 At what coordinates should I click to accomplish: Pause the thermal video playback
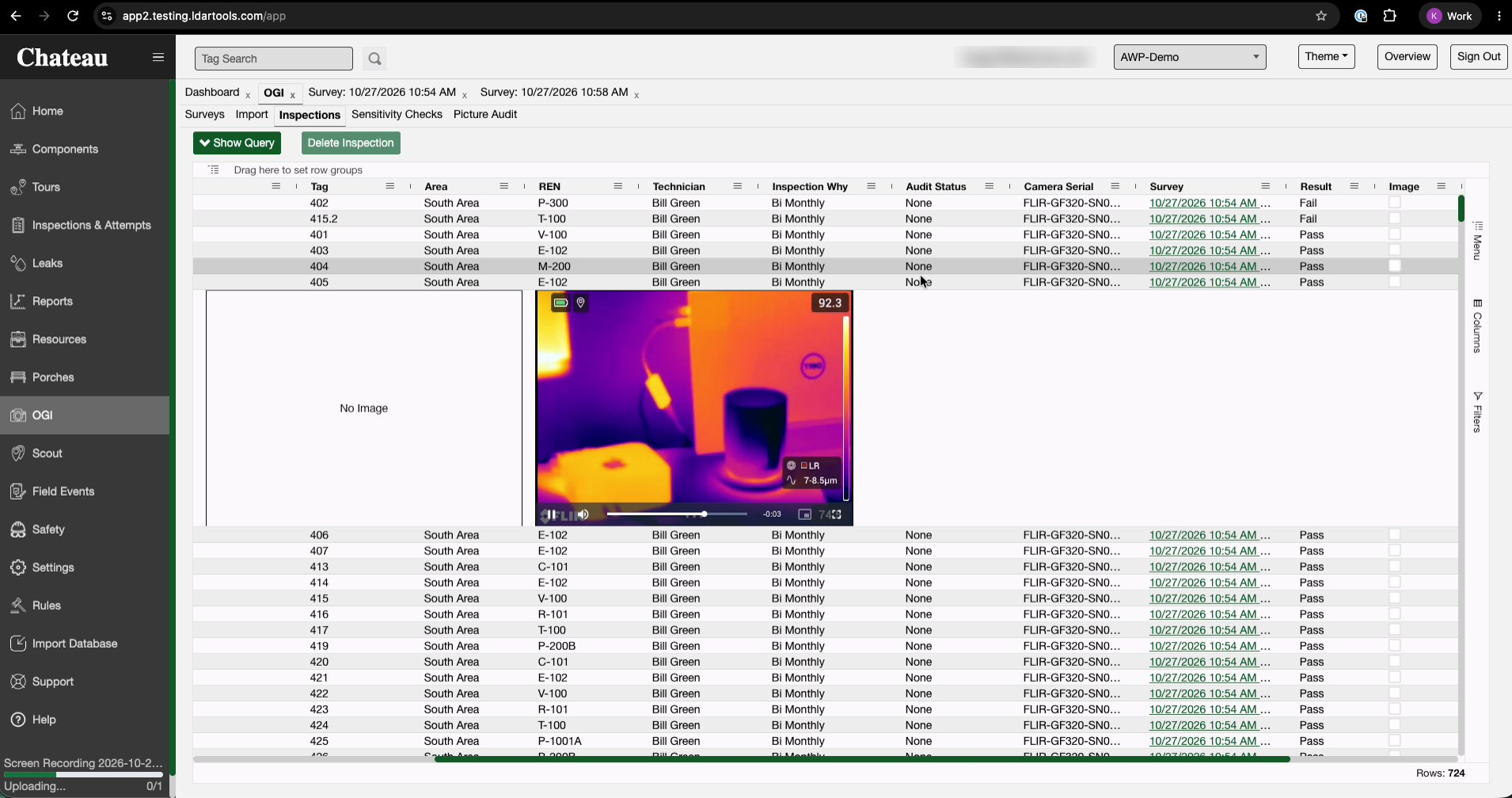click(551, 515)
